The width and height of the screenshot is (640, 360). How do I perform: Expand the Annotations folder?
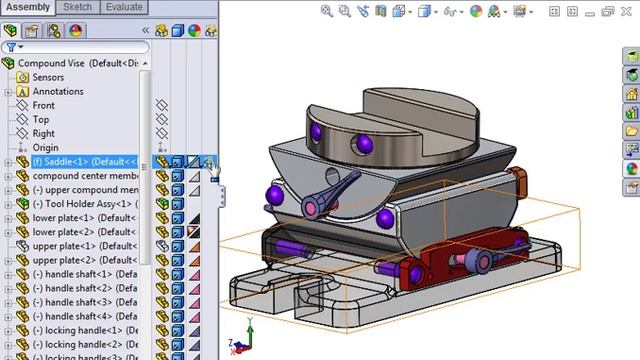[x=8, y=92]
